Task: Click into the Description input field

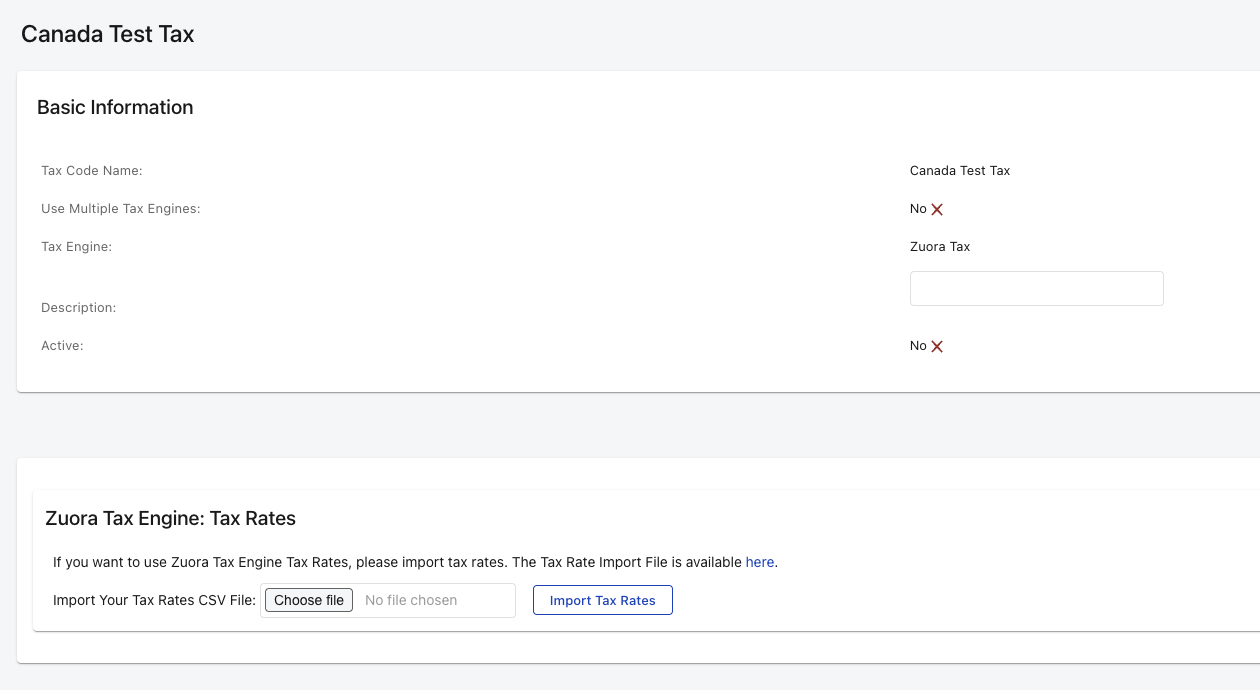Action: (x=1036, y=288)
